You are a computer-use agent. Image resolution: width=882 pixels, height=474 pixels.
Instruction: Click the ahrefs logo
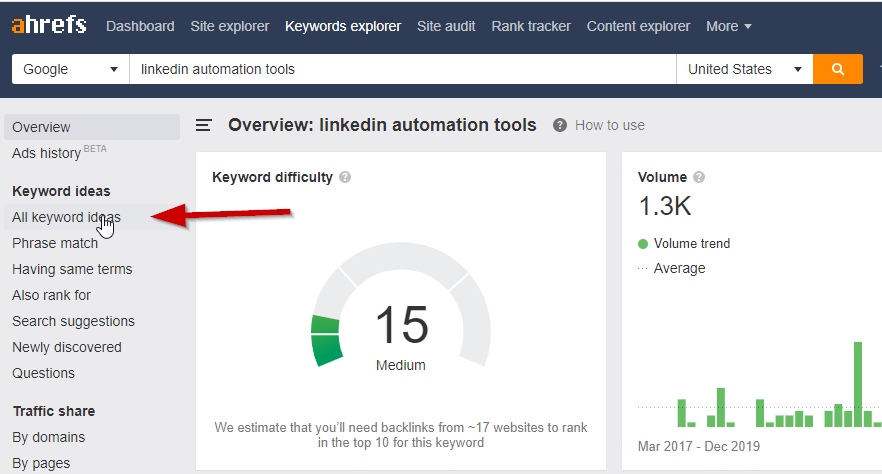(49, 25)
